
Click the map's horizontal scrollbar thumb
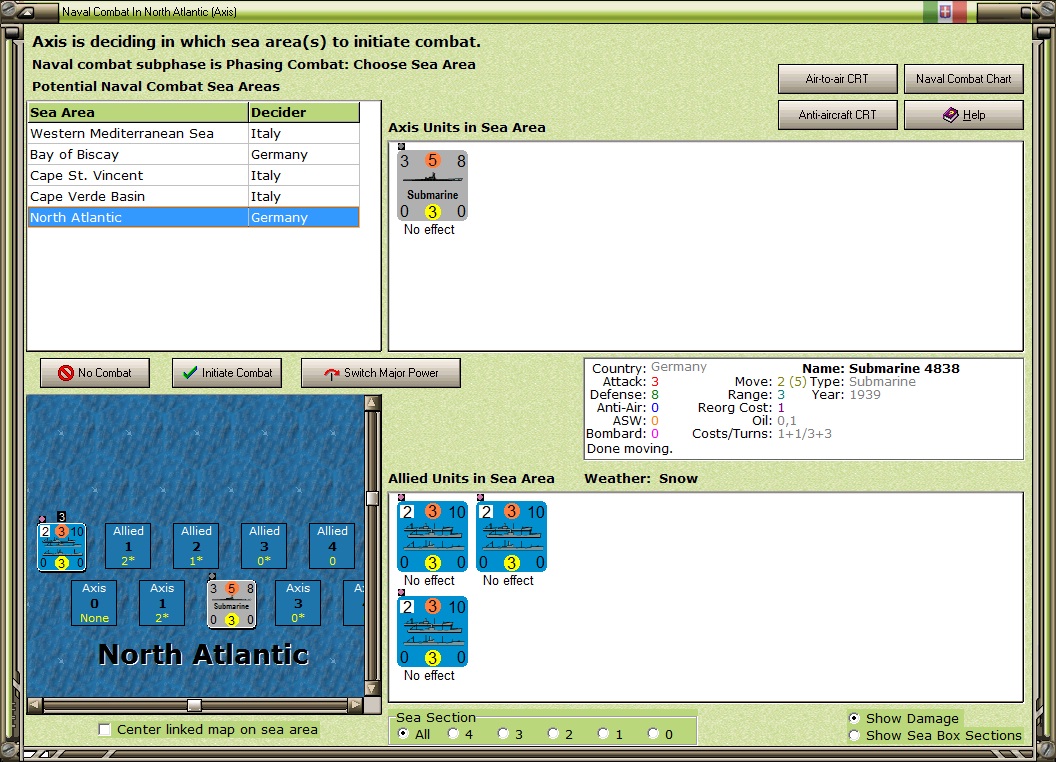[195, 705]
